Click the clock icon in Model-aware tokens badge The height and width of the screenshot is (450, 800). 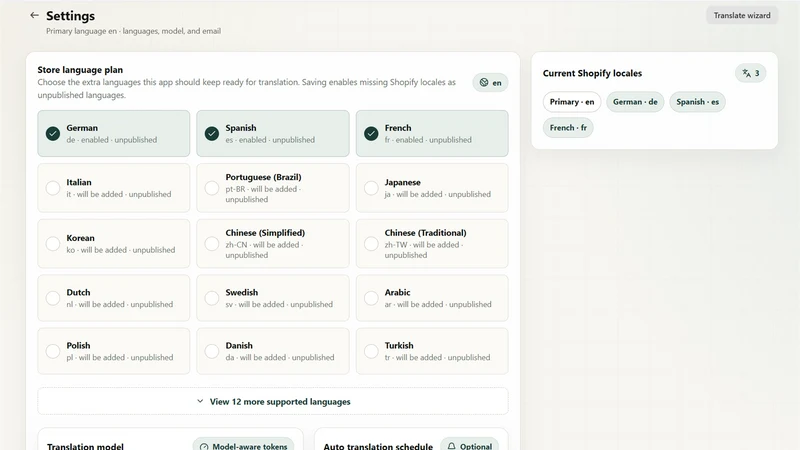point(204,447)
